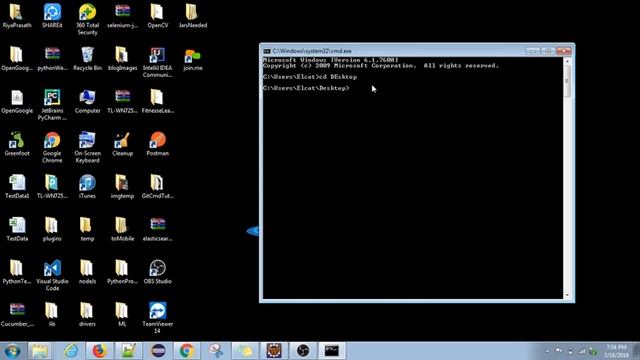
Task: Select the elasticsear archive icon
Action: tap(158, 229)
